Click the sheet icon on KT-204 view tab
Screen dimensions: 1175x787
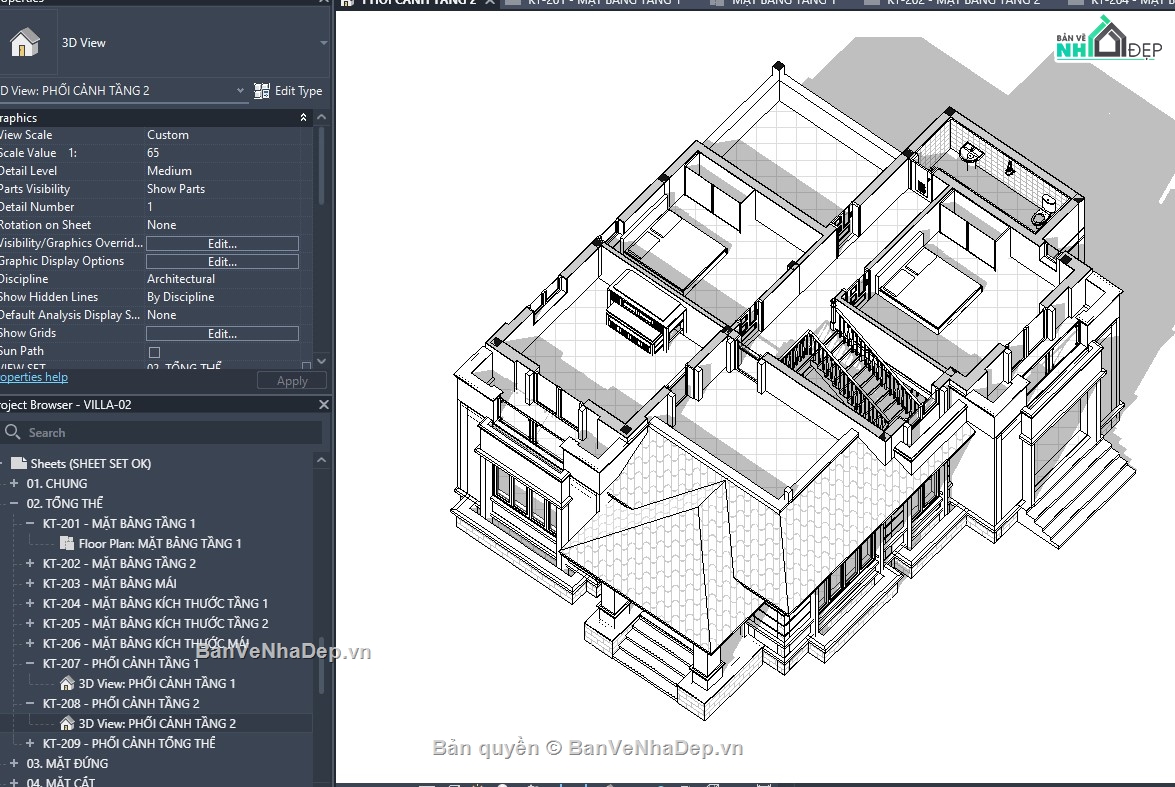(x=1074, y=3)
